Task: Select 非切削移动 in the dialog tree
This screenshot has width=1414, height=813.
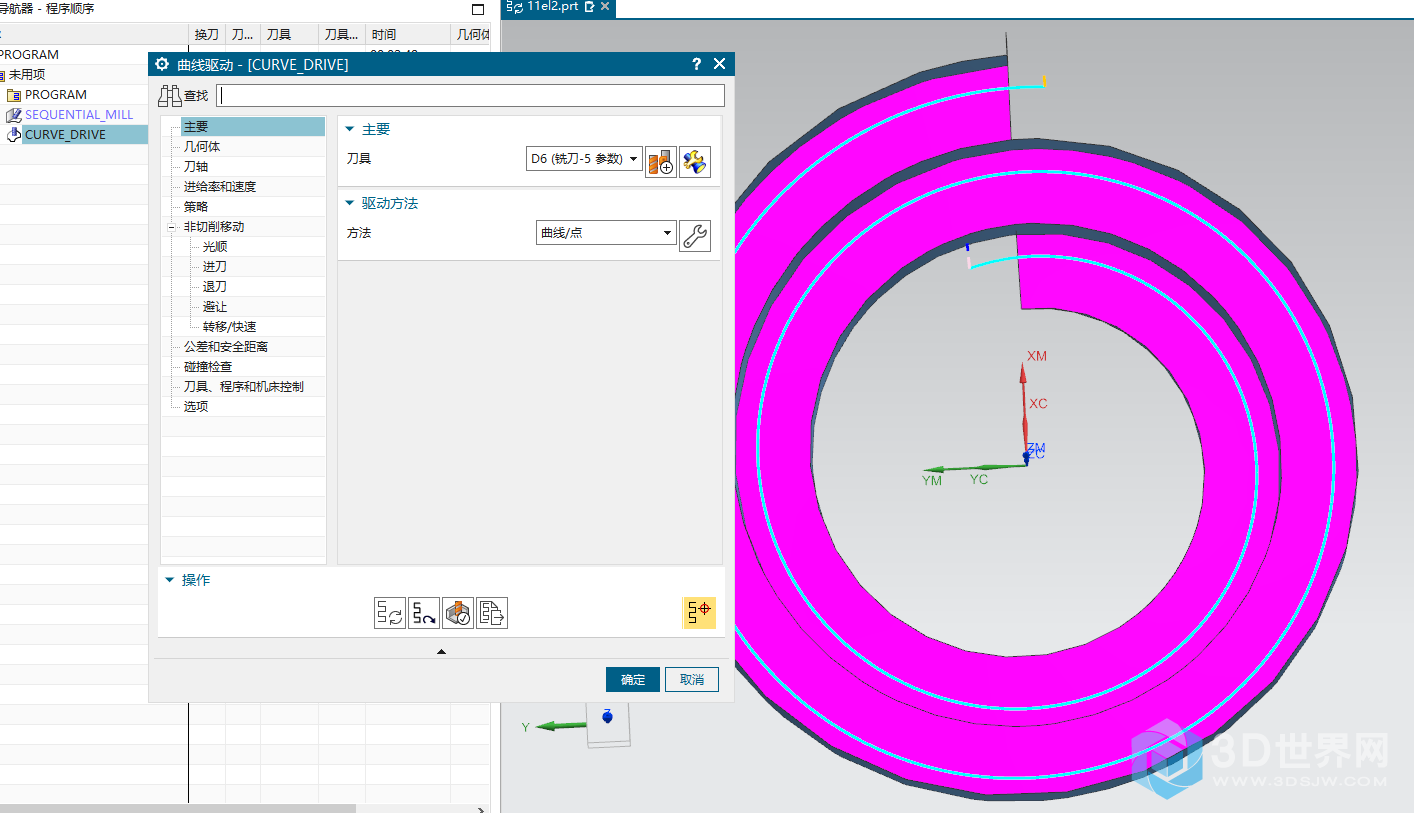Action: point(214,227)
